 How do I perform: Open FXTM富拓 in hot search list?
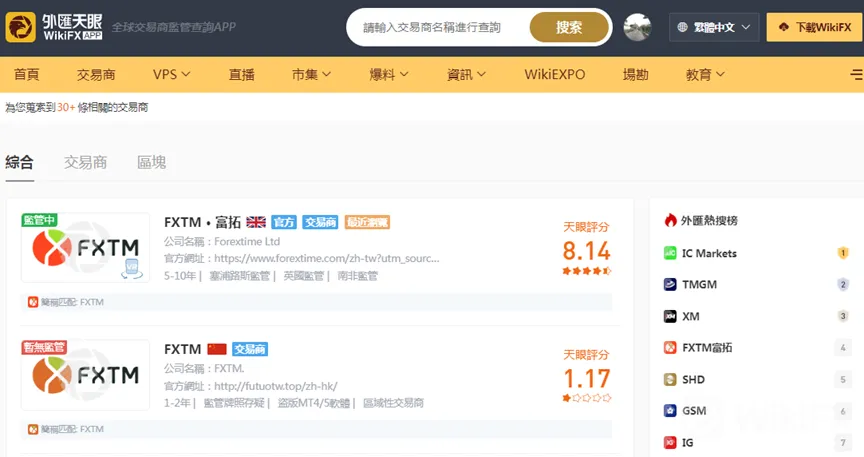tap(707, 348)
